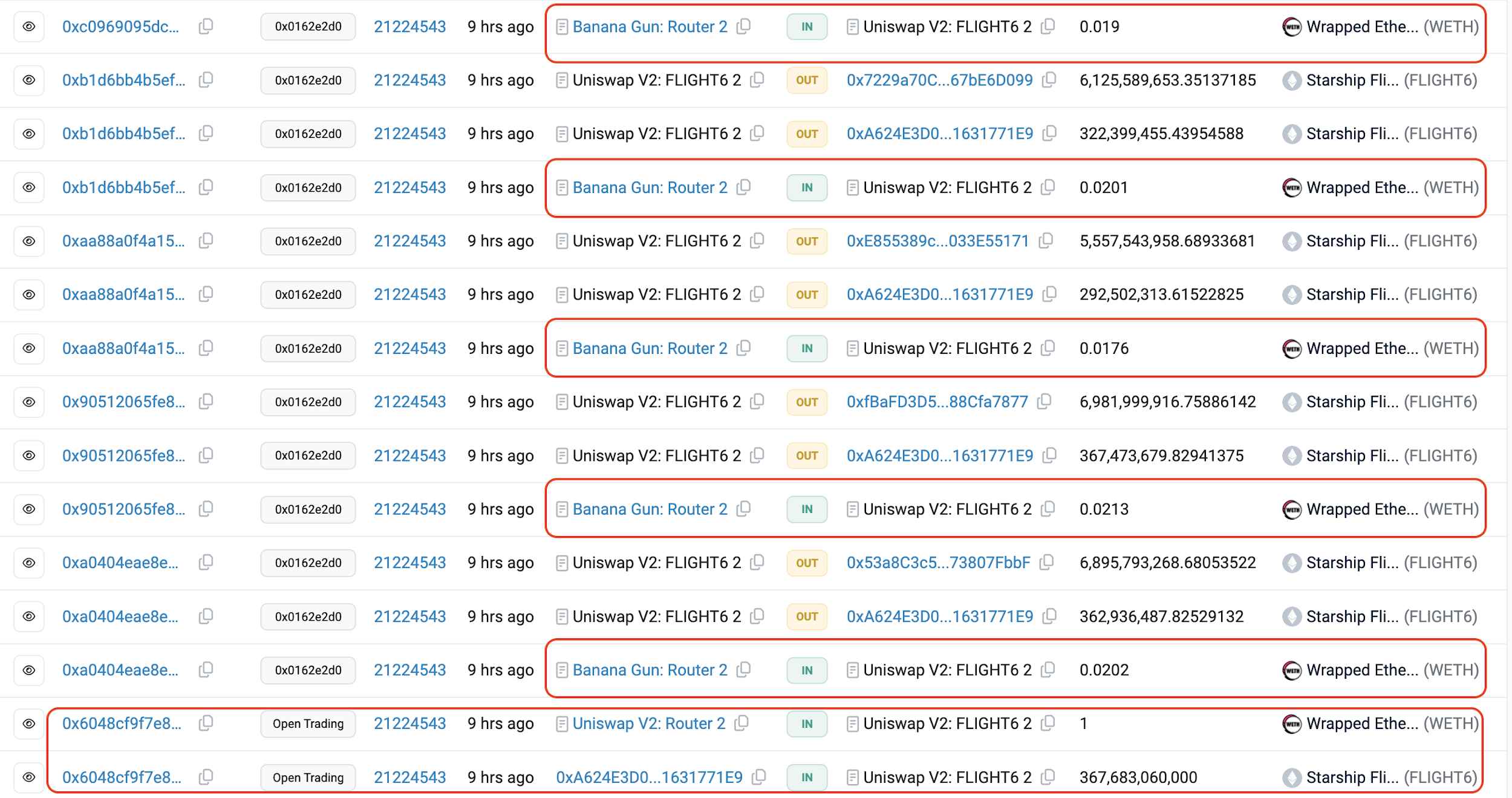Viewport: 1512px width, 798px height.
Task: Copy the 0xc0969095dc transaction hash
Action: pyautogui.click(x=206, y=27)
